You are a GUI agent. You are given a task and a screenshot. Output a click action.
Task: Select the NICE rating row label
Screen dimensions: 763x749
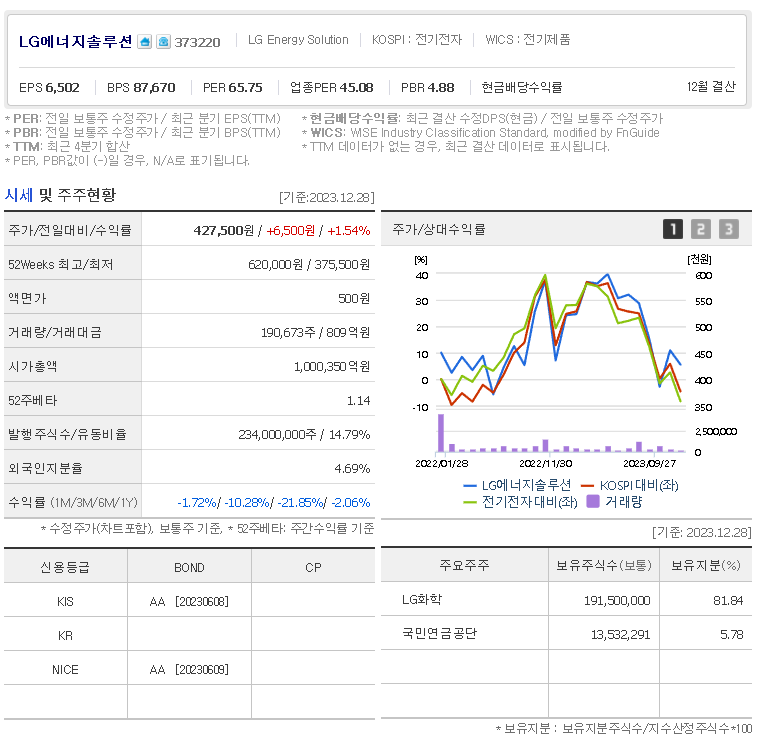pos(65,670)
